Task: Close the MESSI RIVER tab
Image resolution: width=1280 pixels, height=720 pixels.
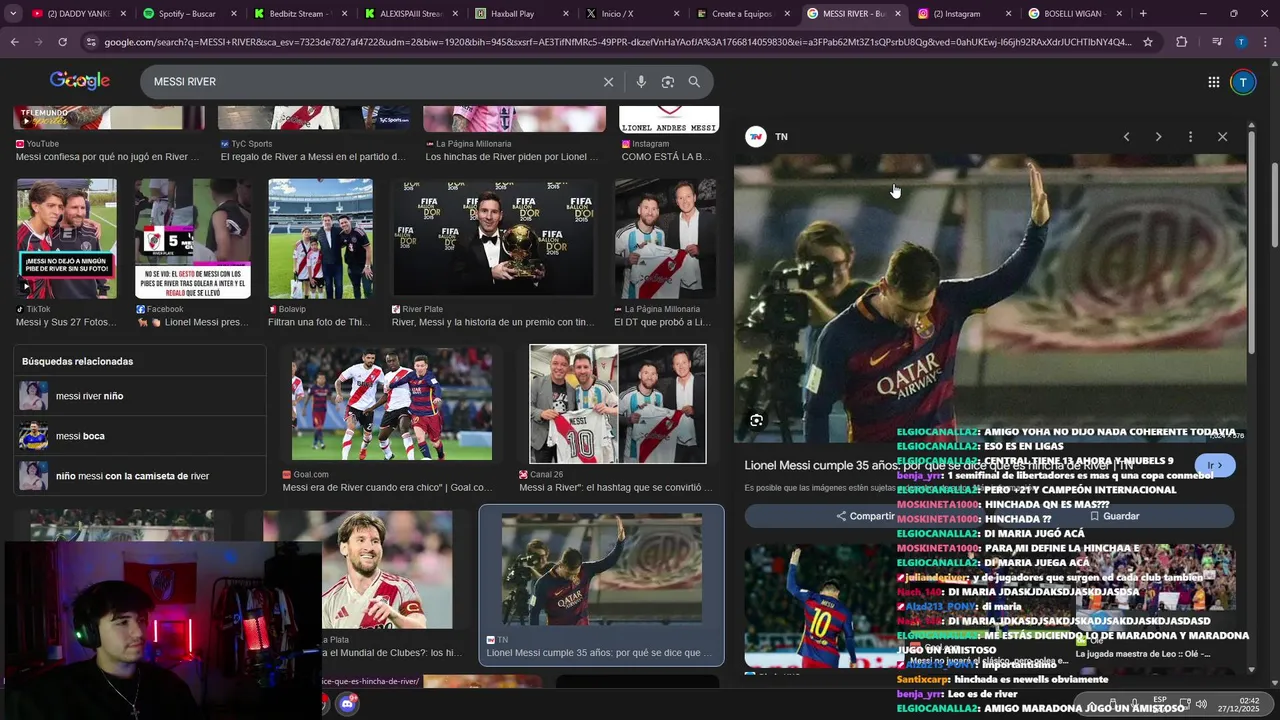Action: click(x=897, y=14)
